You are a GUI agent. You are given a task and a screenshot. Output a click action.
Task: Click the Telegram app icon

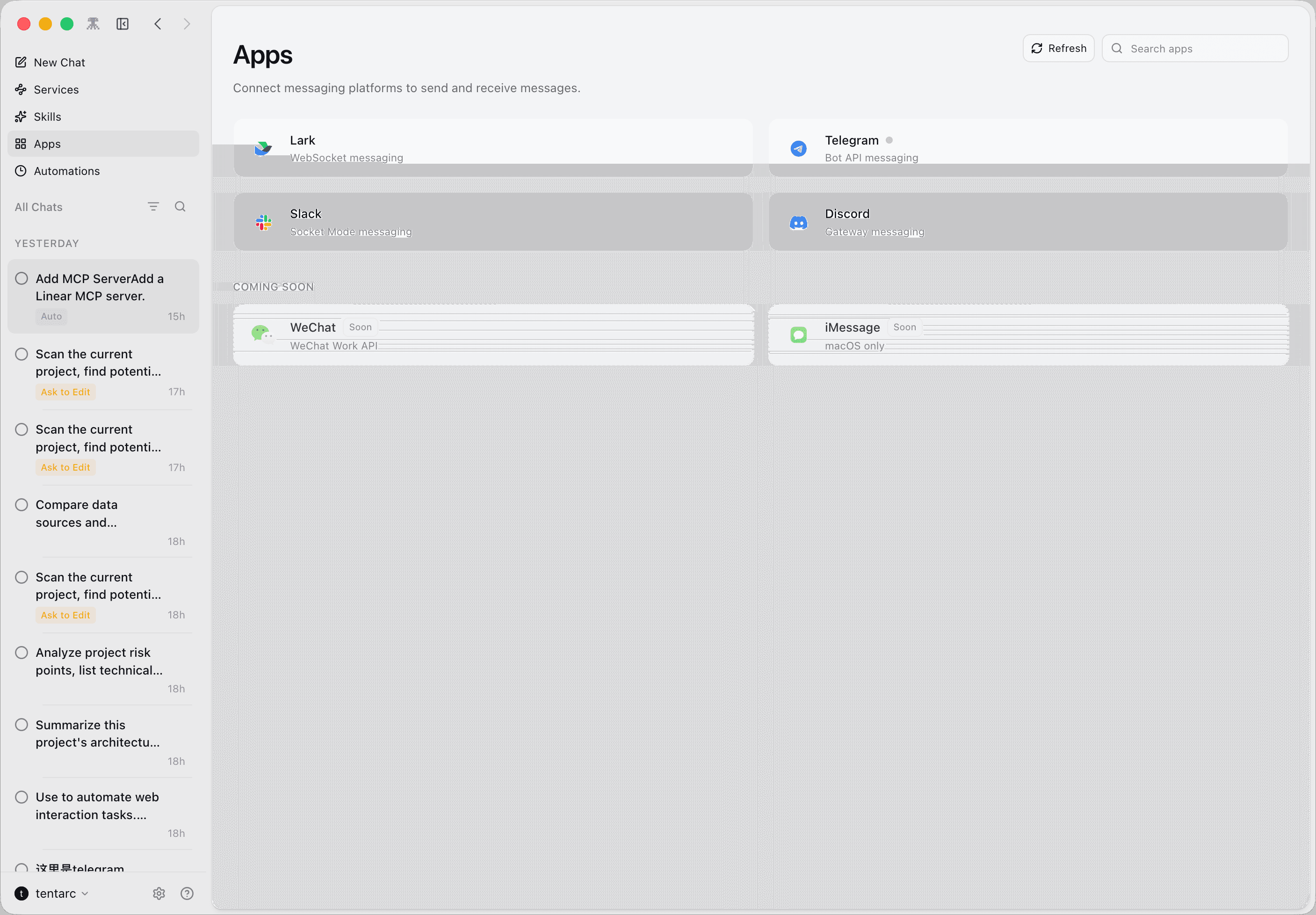click(799, 148)
